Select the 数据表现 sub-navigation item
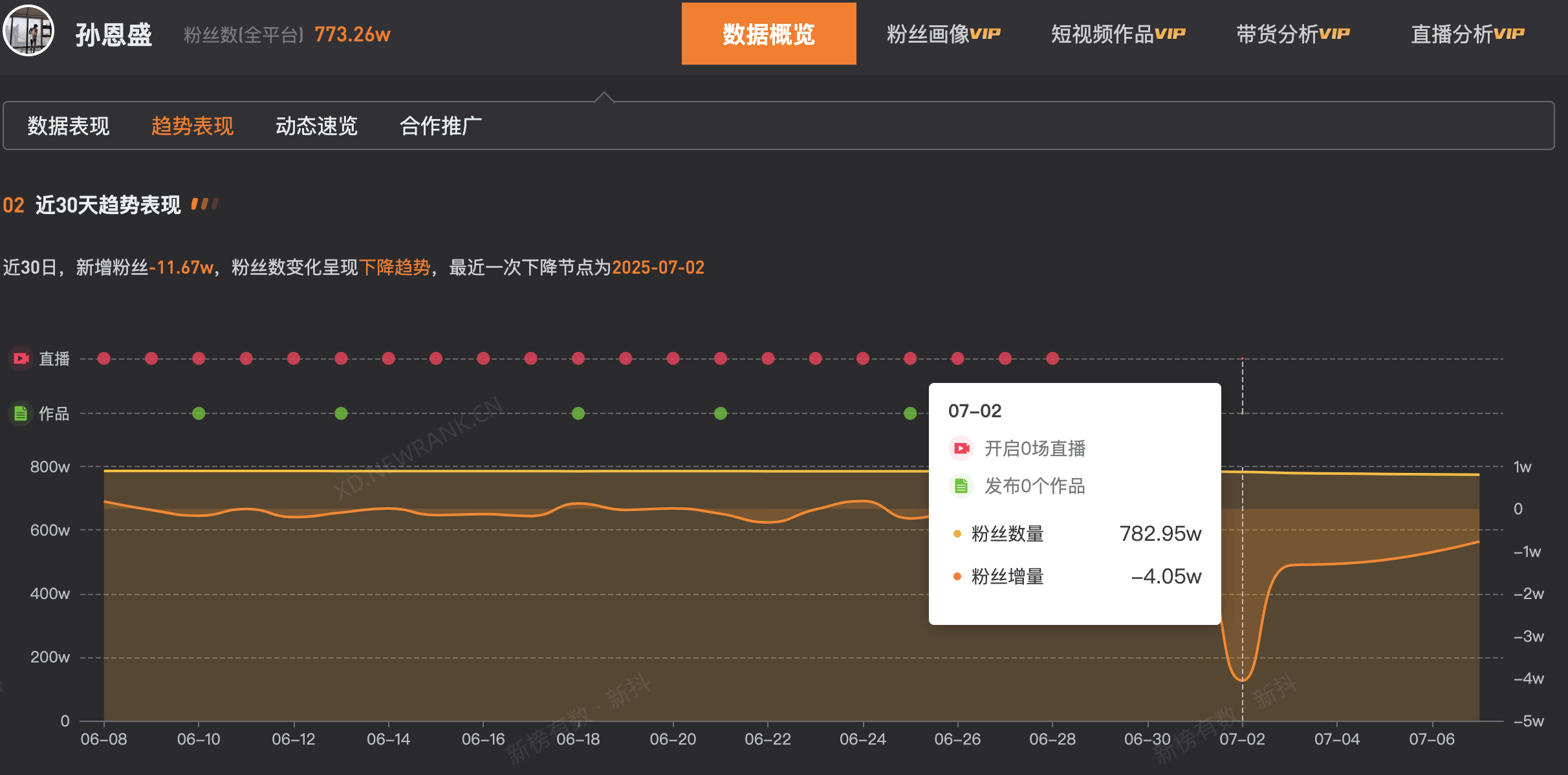 69,126
